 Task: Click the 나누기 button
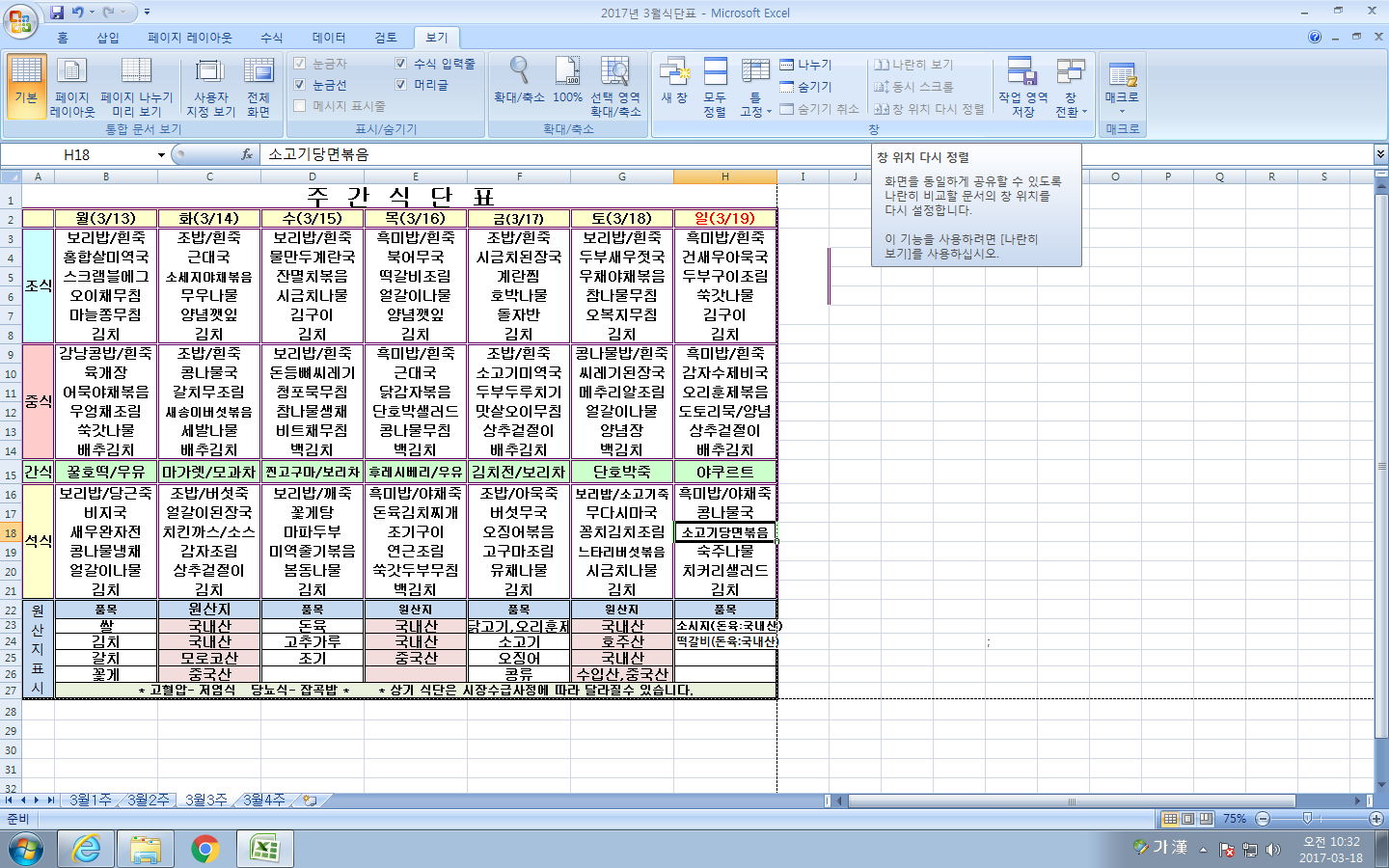click(x=806, y=65)
